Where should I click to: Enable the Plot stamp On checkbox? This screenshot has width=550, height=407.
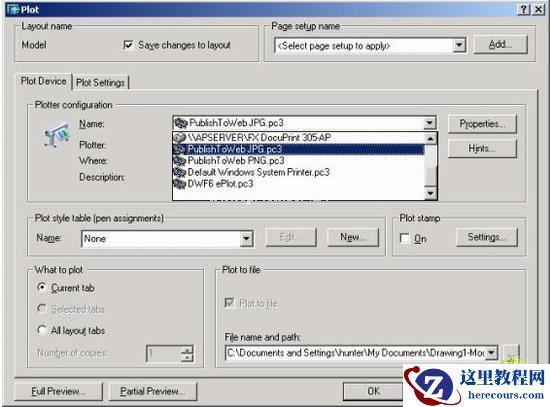[404, 239]
